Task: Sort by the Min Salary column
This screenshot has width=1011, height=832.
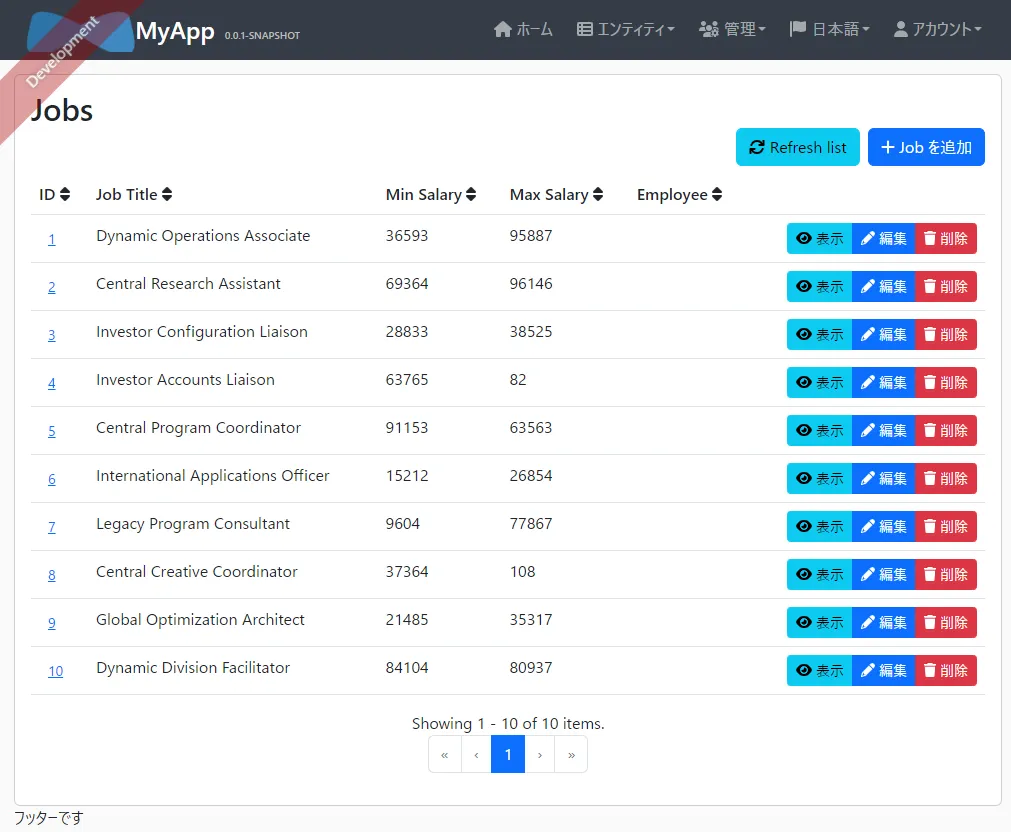Action: (431, 194)
